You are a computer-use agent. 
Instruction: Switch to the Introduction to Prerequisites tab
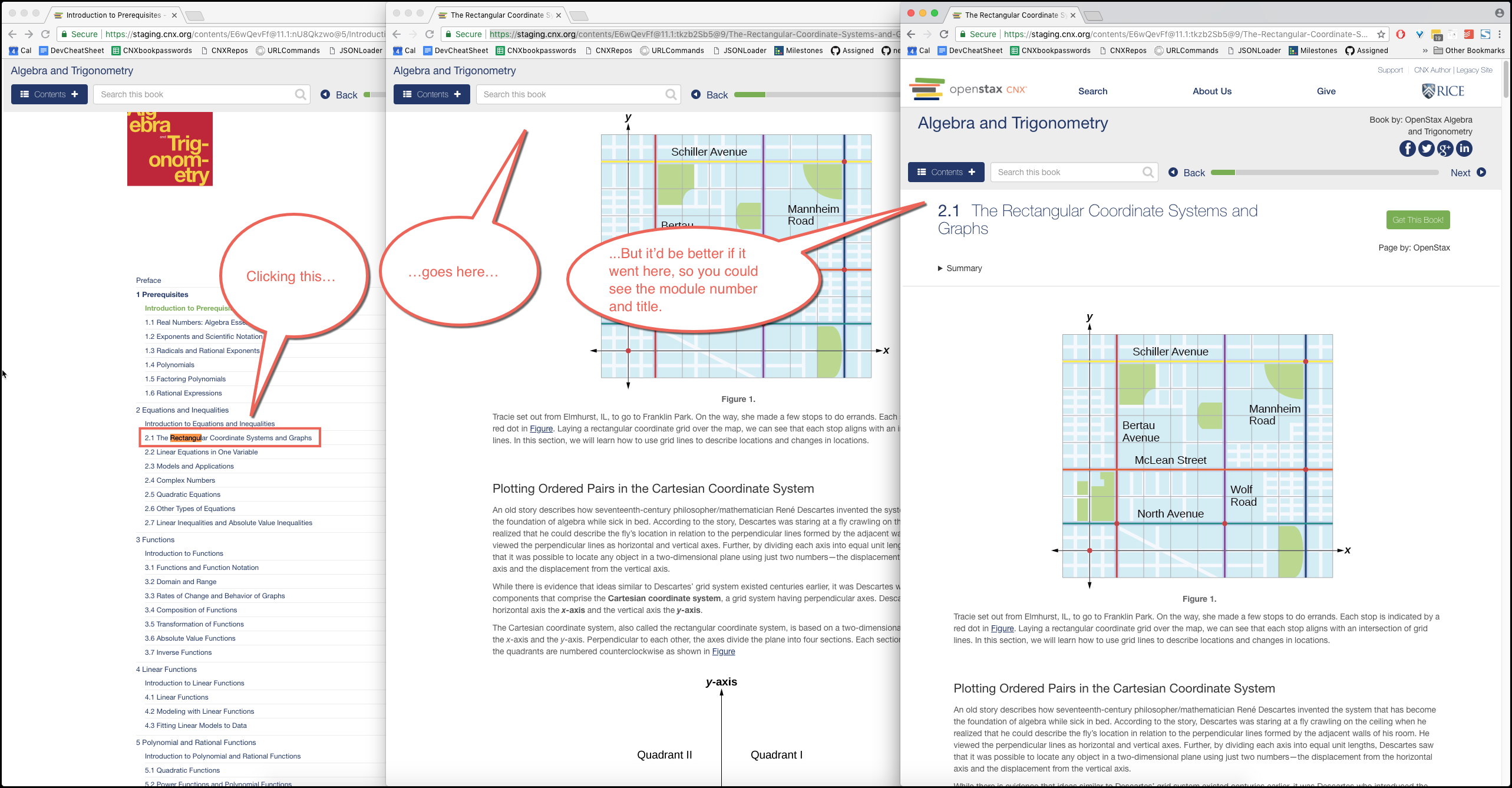(x=112, y=15)
